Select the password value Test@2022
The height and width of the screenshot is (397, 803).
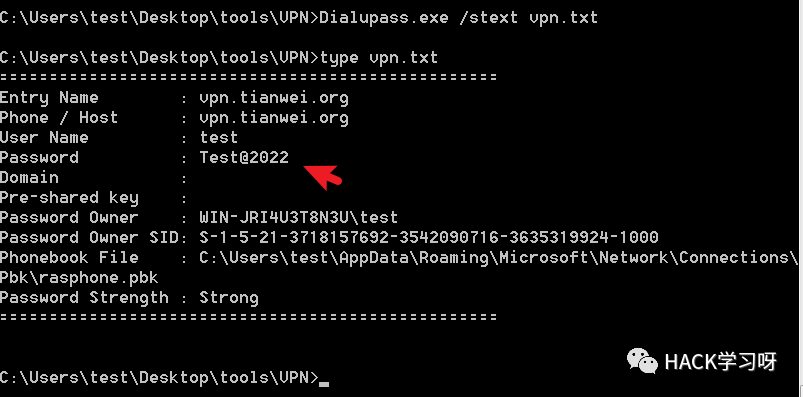pyautogui.click(x=244, y=157)
